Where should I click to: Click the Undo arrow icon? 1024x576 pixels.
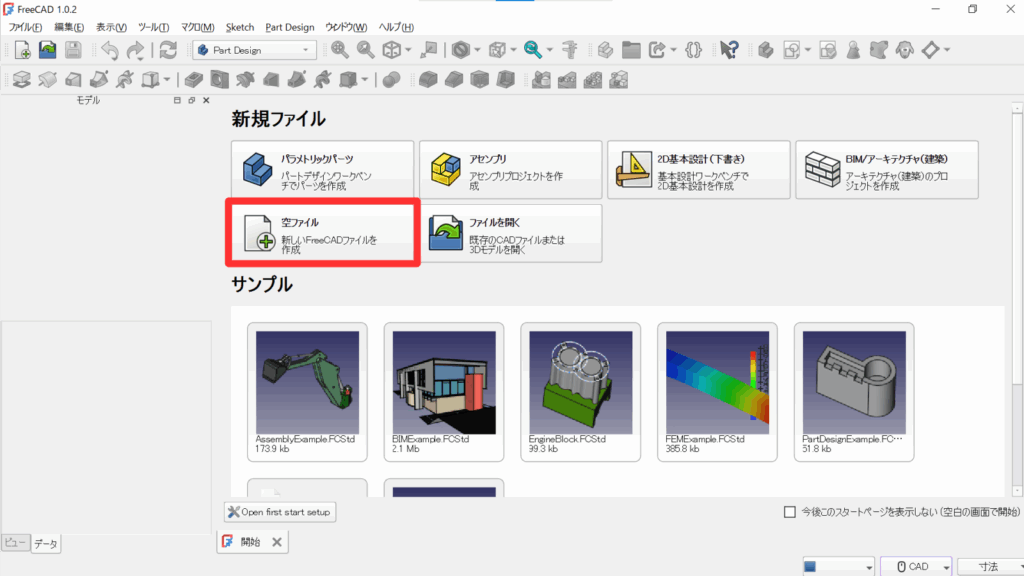click(x=109, y=49)
